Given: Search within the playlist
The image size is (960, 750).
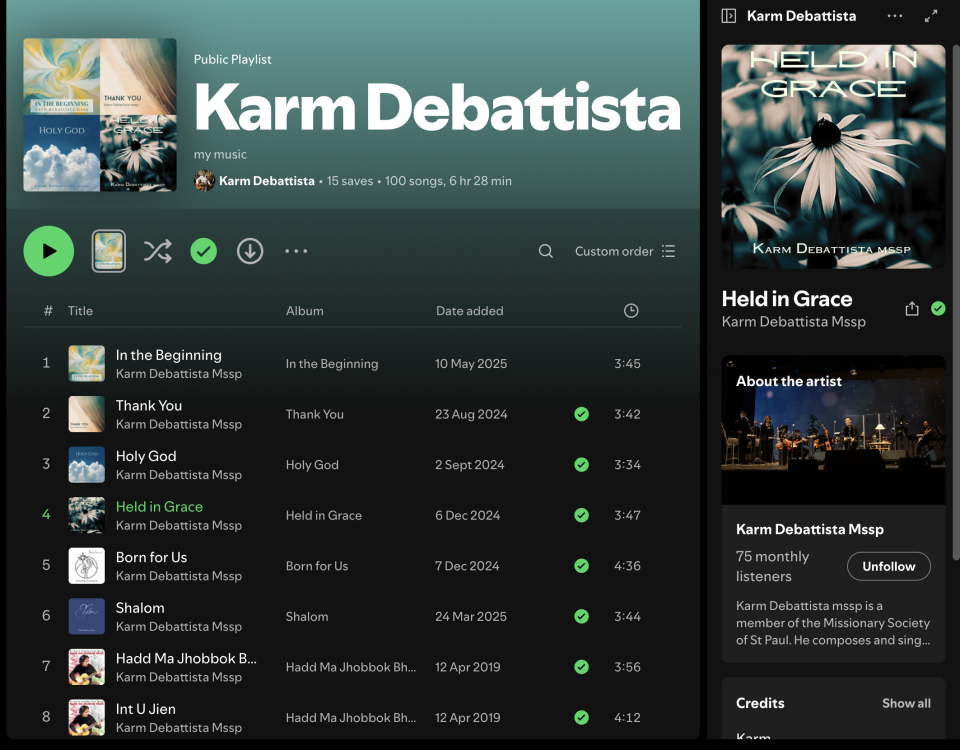Looking at the screenshot, I should pyautogui.click(x=546, y=251).
